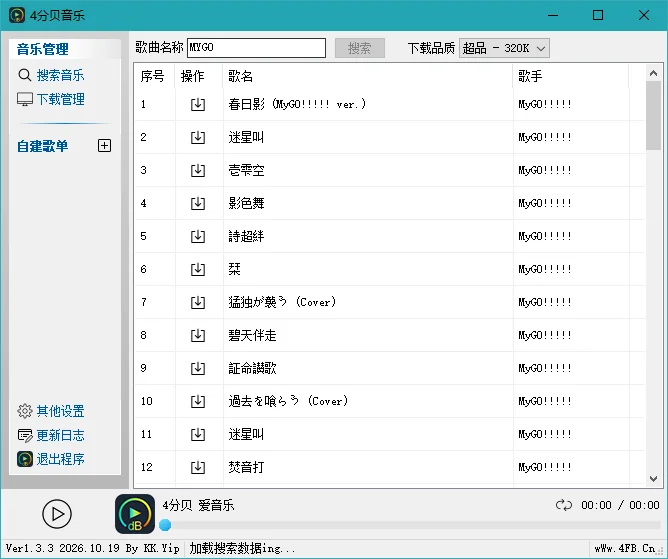Toggle the loop playback mode icon
Viewport: 668px width, 559px height.
tap(564, 505)
